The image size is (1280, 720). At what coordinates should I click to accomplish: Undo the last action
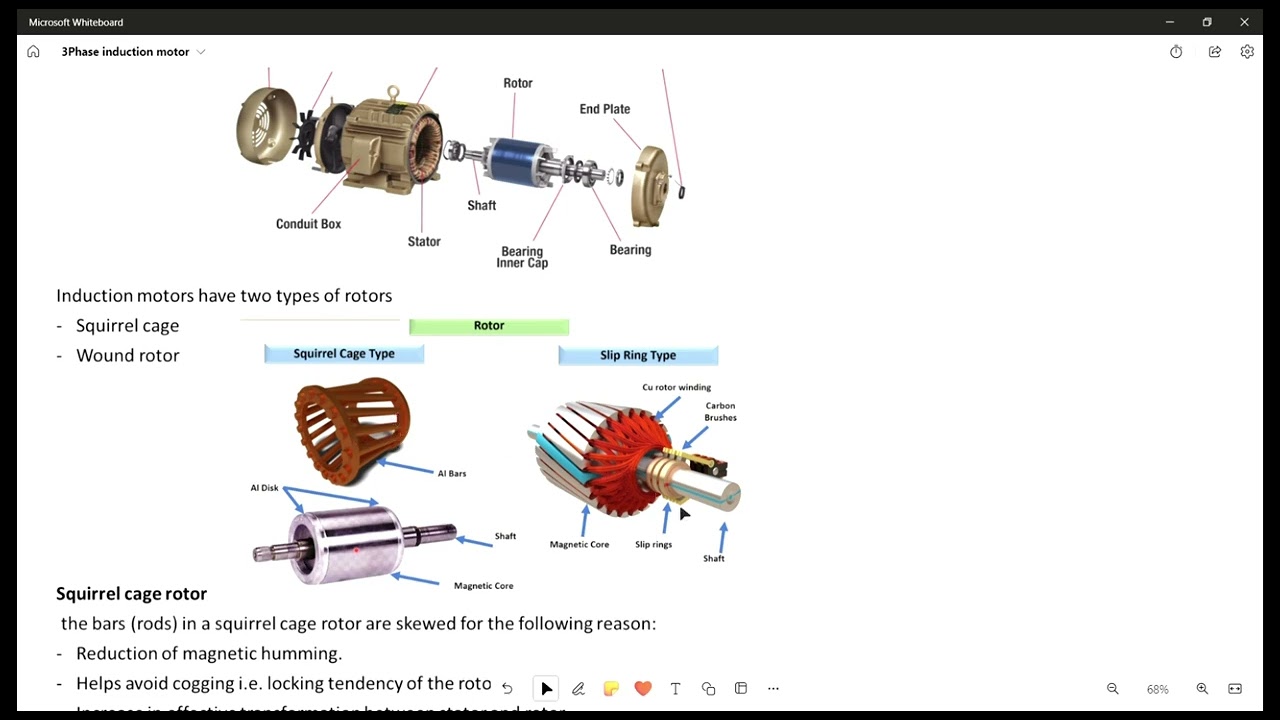click(x=507, y=688)
